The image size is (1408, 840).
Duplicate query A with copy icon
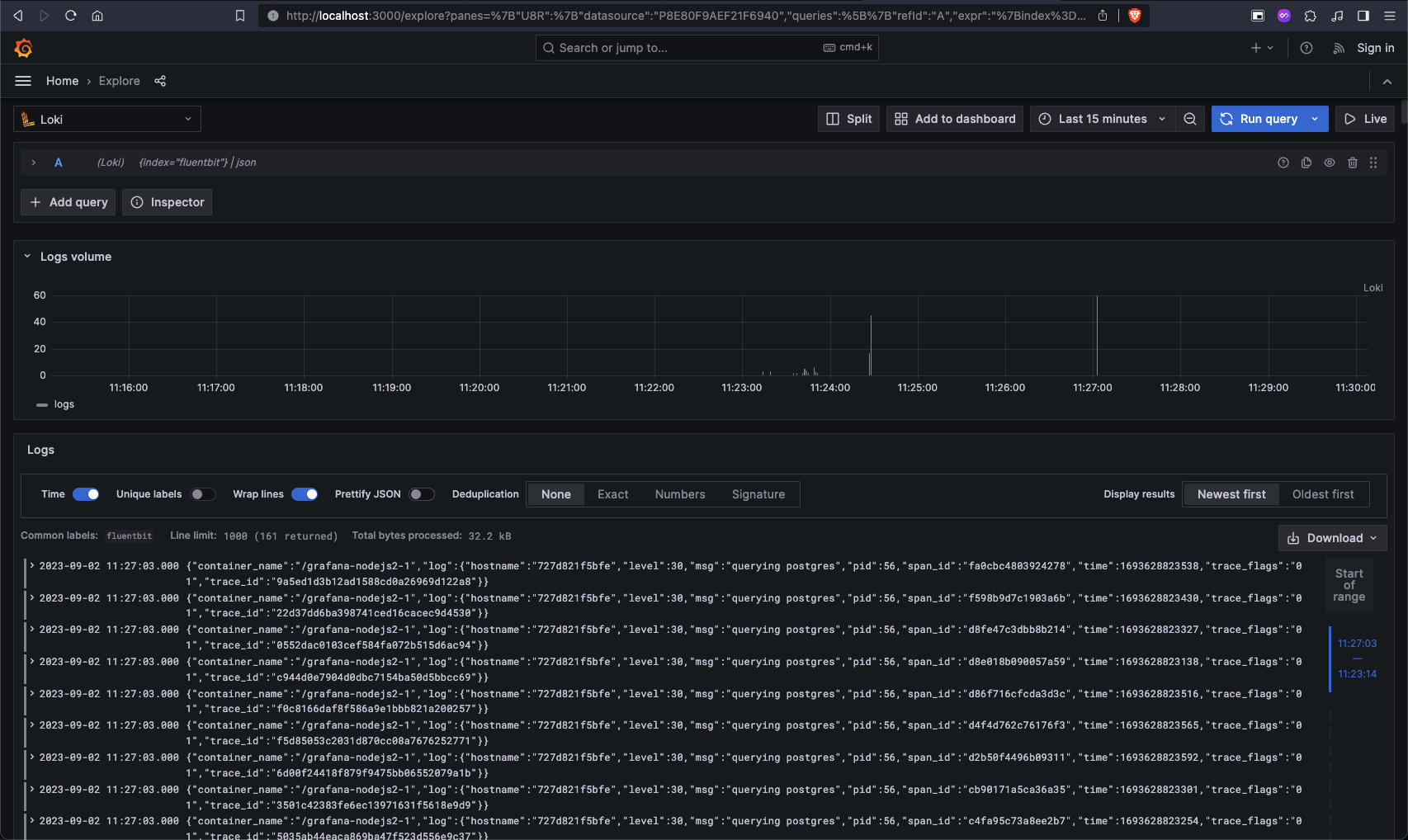tap(1306, 163)
